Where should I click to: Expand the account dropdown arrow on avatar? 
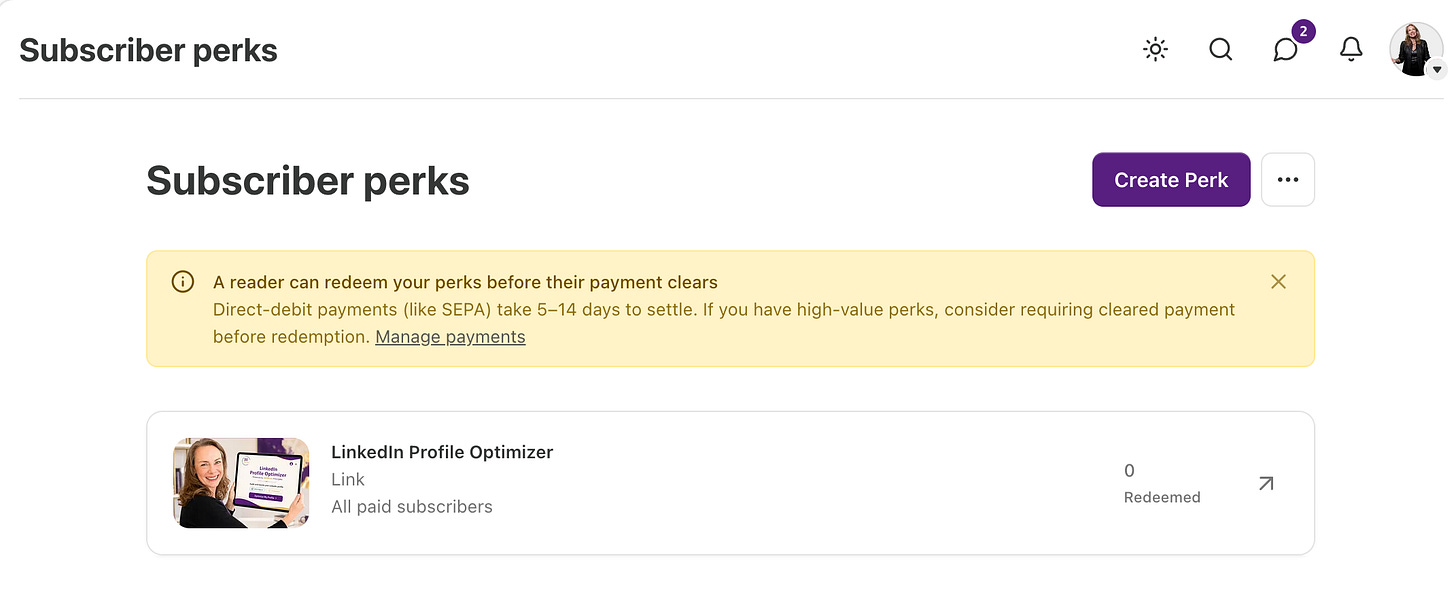tap(1437, 70)
